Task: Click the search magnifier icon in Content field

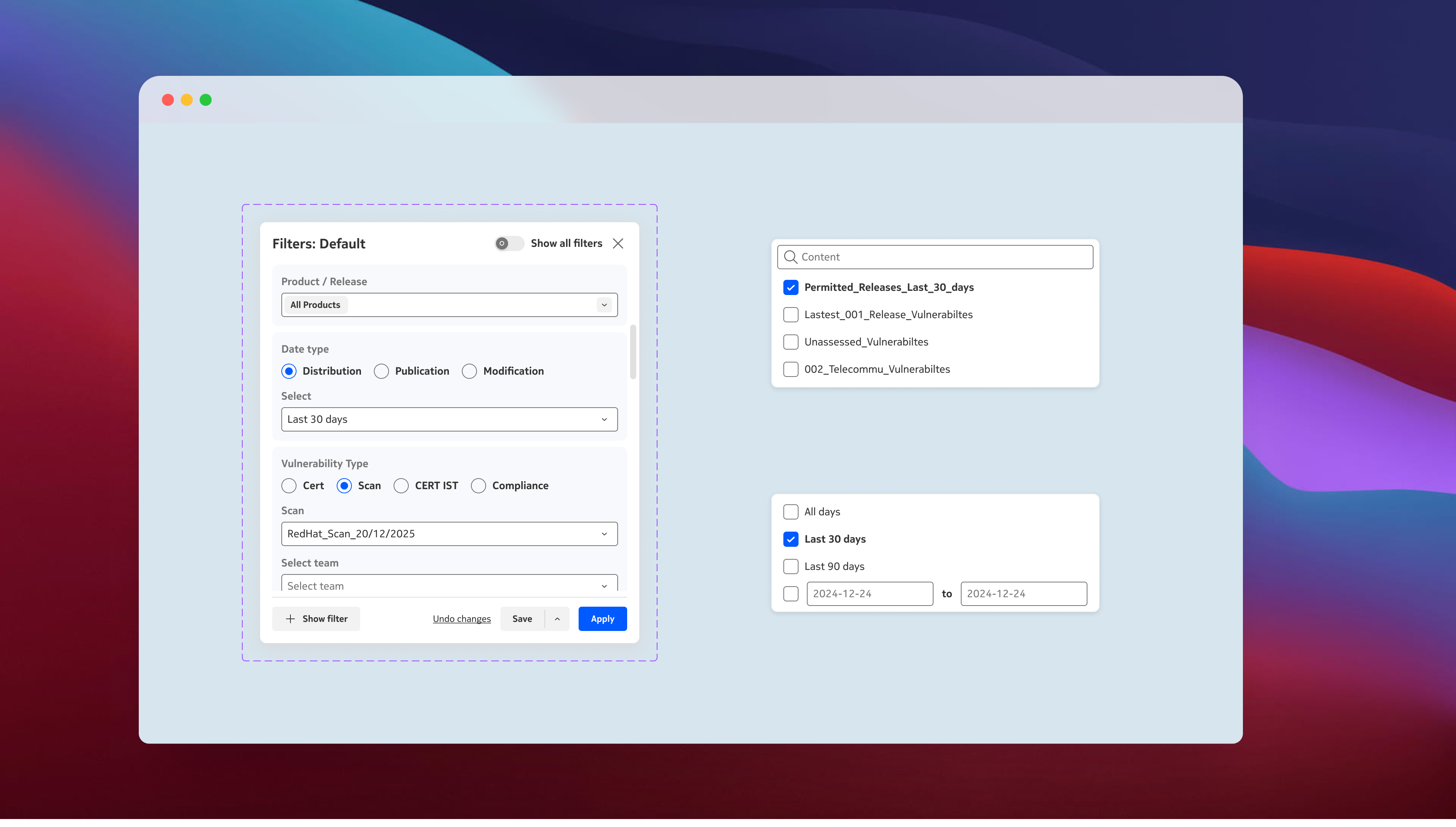Action: [x=790, y=257]
